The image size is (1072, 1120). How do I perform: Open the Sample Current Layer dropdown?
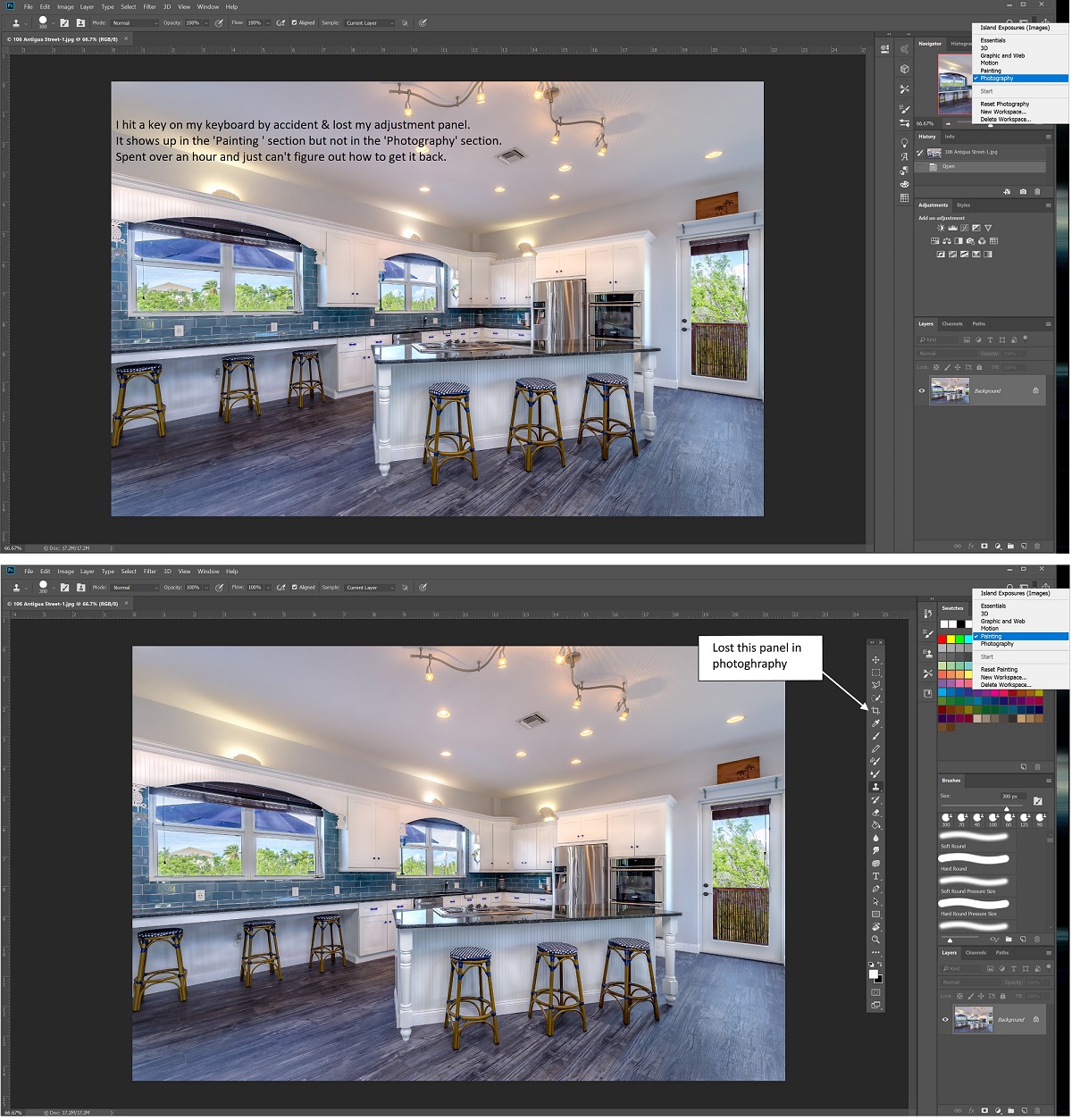369,587
